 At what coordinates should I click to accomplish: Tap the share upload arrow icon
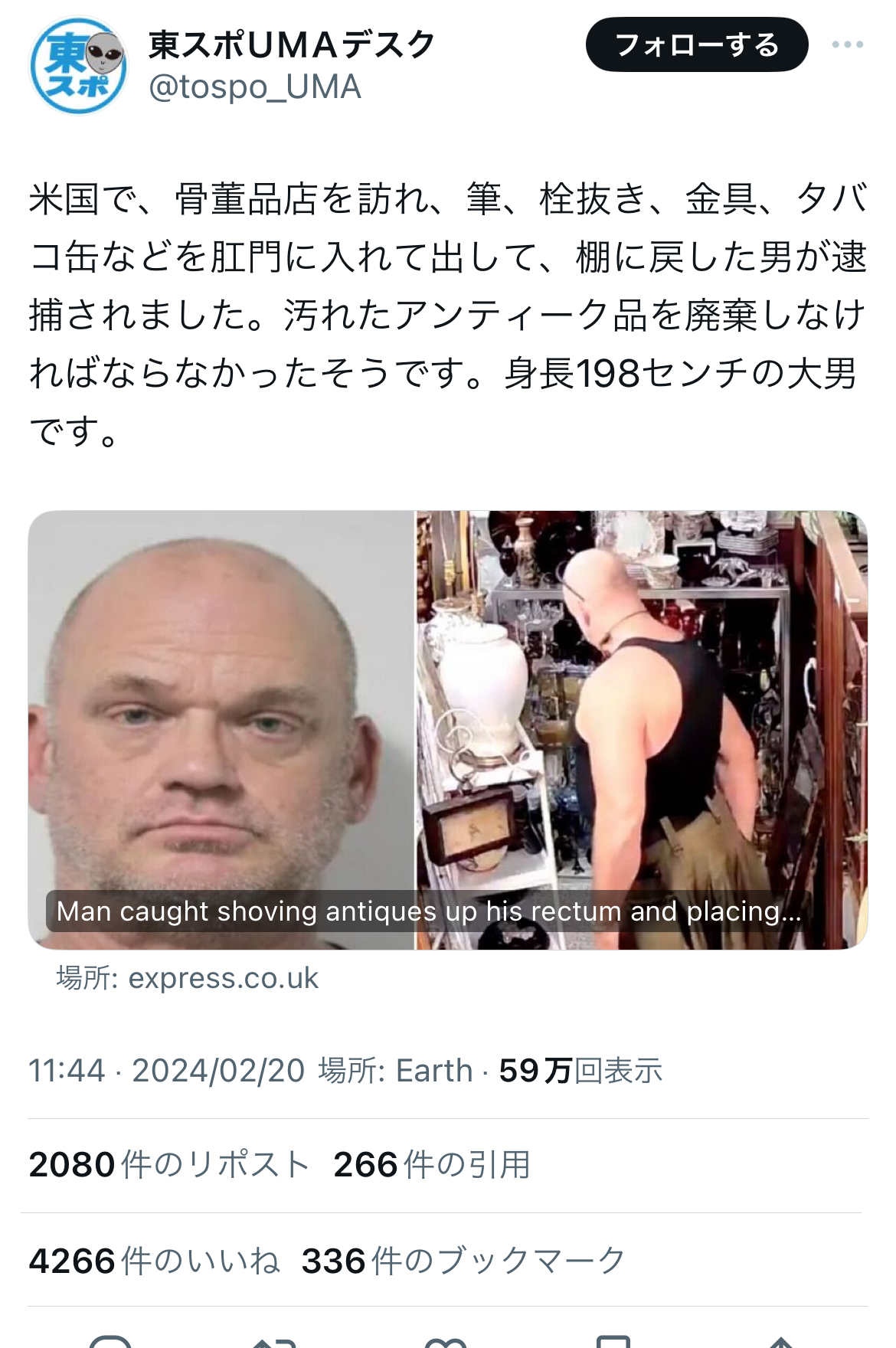[x=780, y=1340]
